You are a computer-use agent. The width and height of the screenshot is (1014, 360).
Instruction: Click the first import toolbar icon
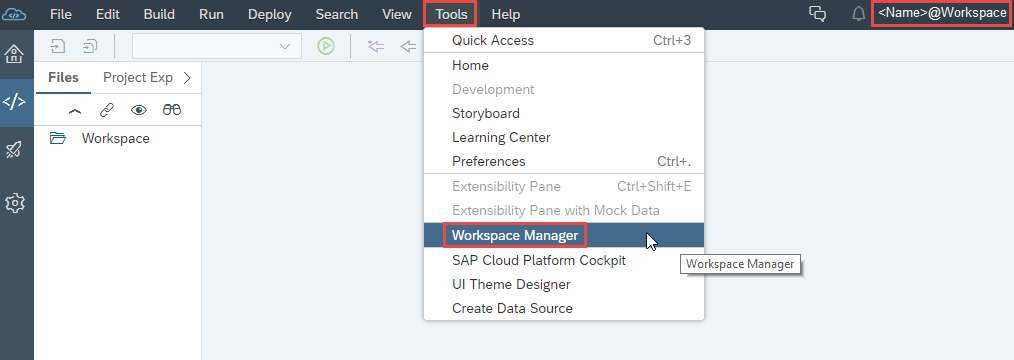point(59,46)
